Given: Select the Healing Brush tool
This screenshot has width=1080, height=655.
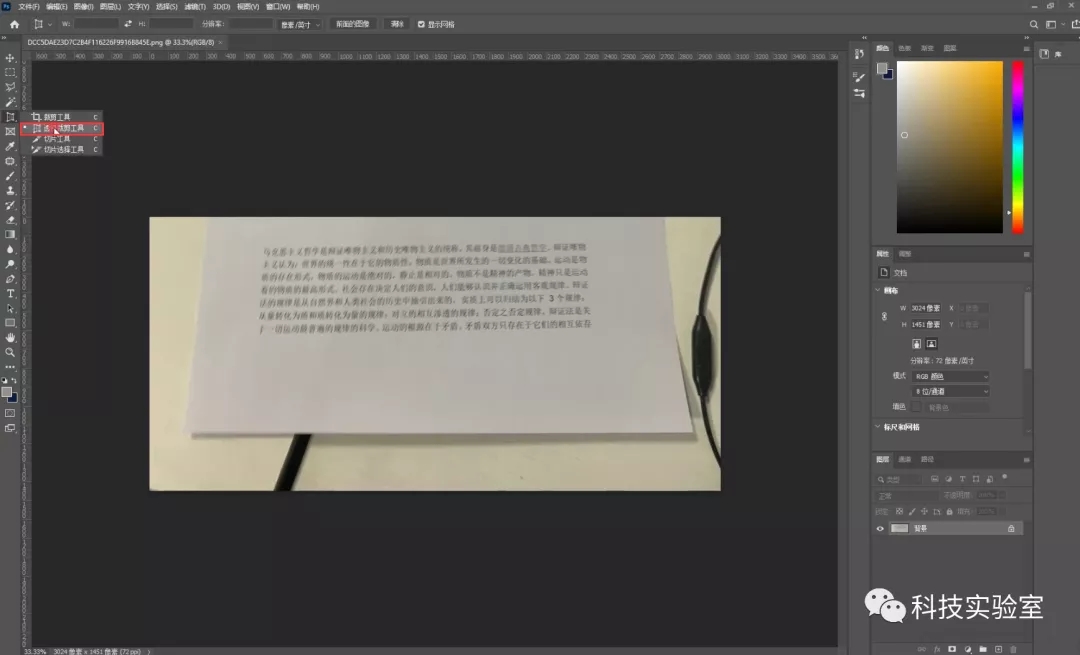Looking at the screenshot, I should click(x=10, y=161).
